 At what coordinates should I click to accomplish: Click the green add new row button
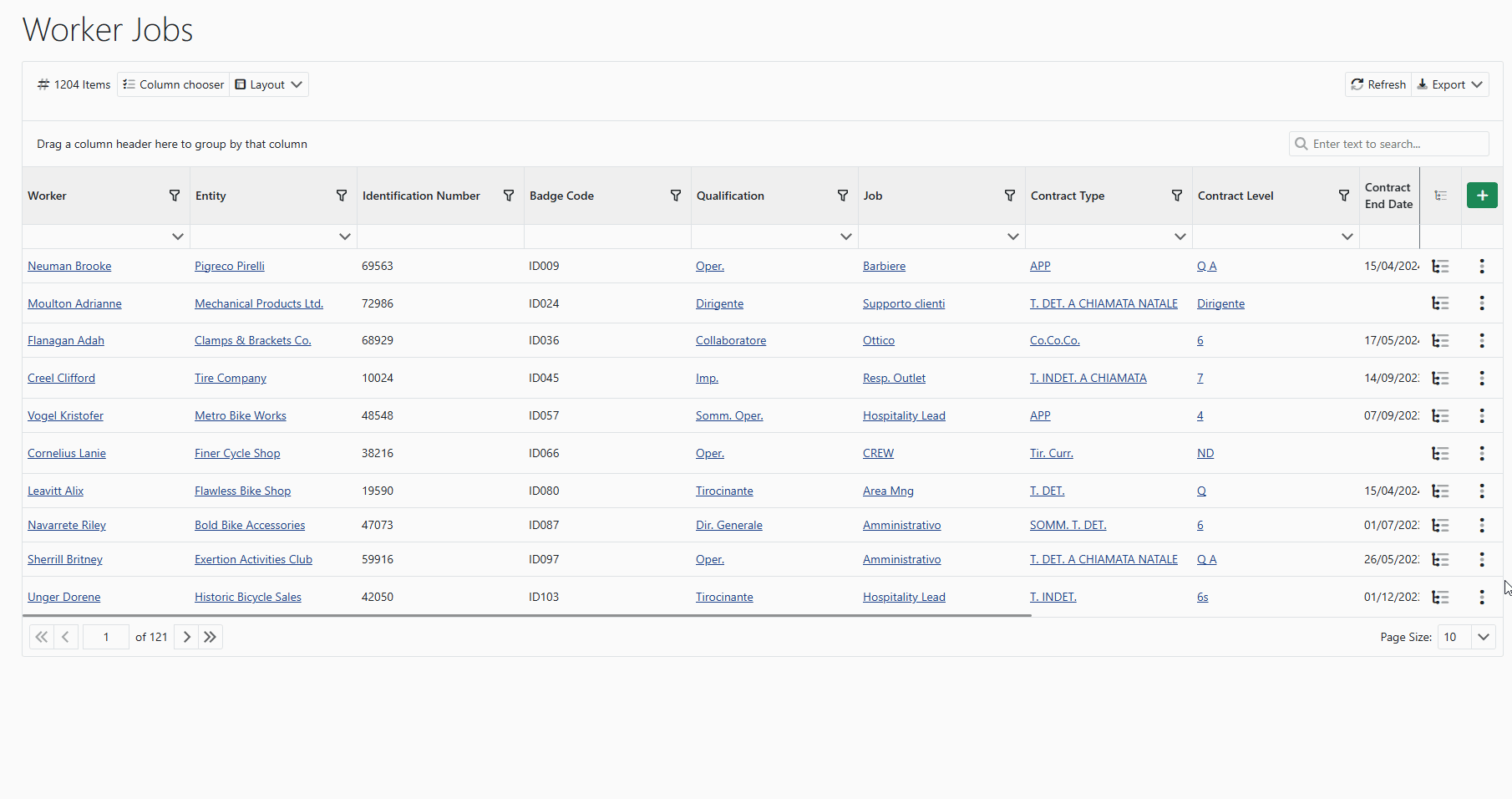(1482, 196)
